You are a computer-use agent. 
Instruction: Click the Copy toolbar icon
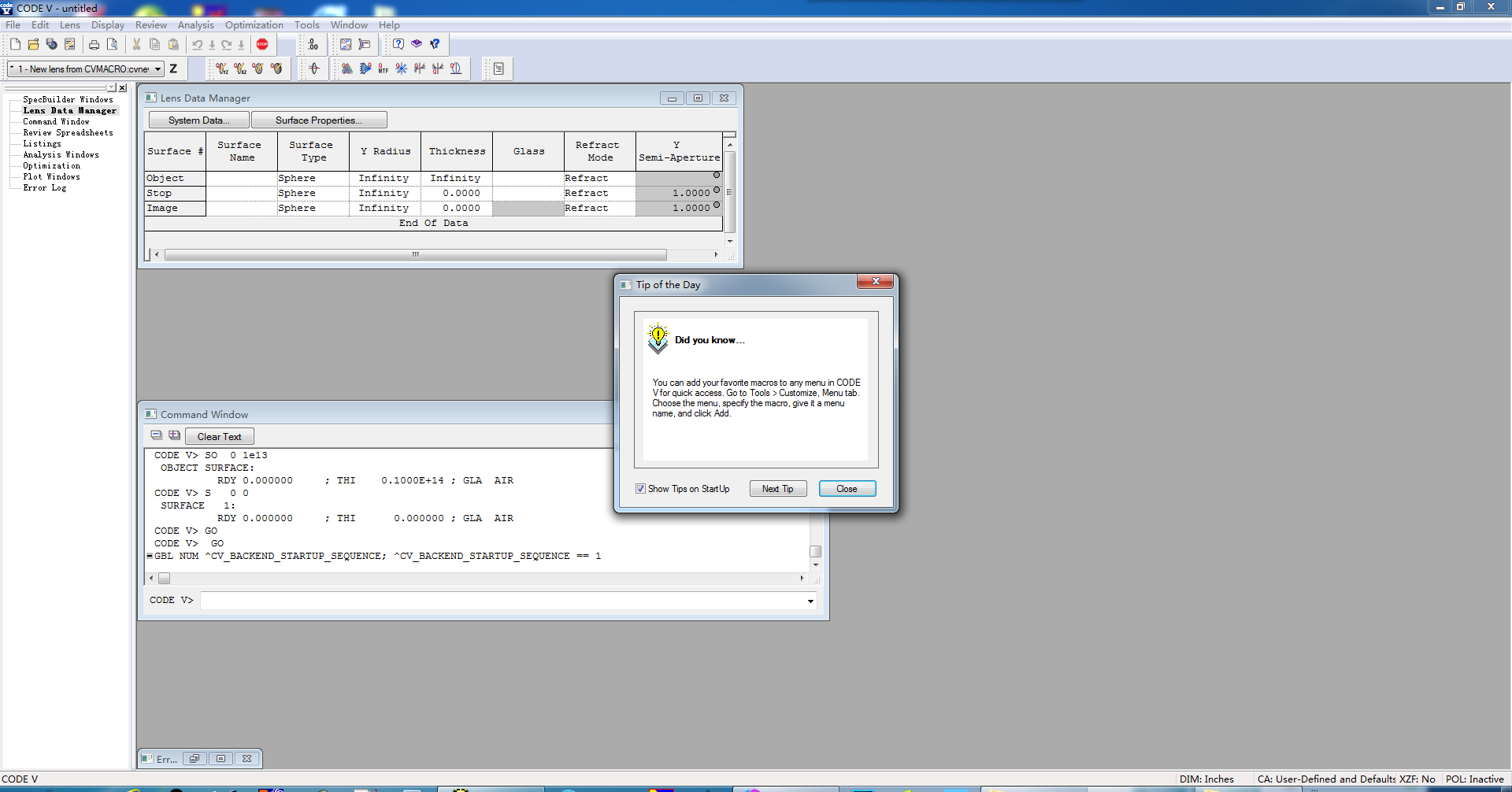[x=154, y=44]
